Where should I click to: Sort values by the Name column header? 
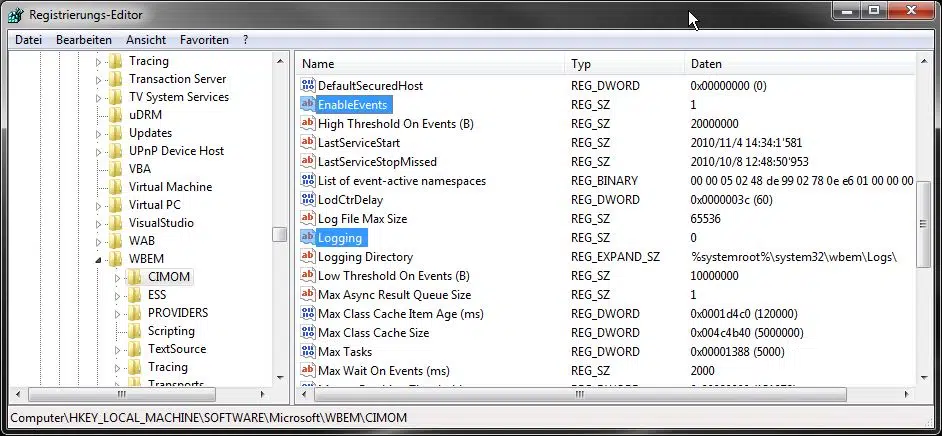(430, 64)
